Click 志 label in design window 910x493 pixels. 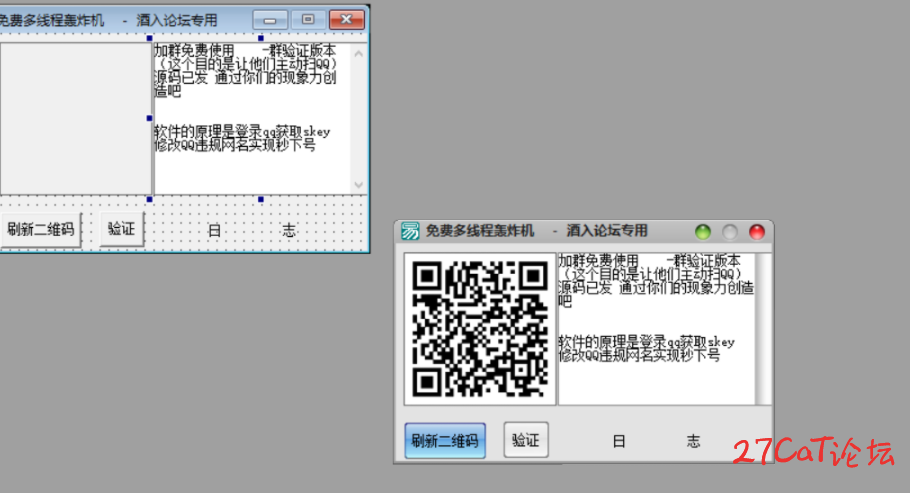click(x=289, y=231)
